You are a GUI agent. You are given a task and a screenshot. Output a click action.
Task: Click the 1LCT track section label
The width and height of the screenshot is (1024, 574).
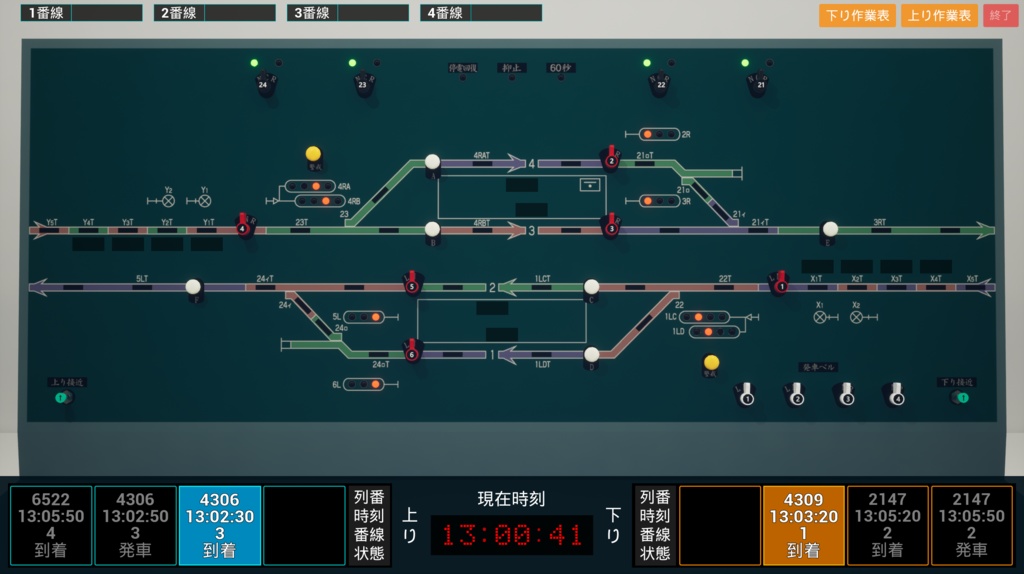(543, 279)
